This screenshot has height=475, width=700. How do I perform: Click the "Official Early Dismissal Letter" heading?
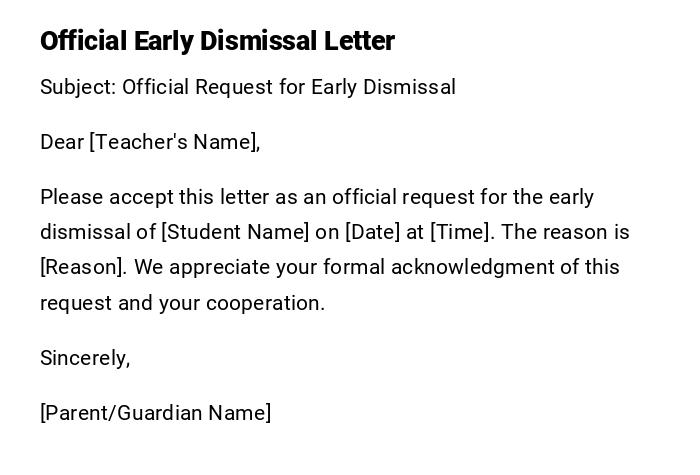(x=217, y=41)
